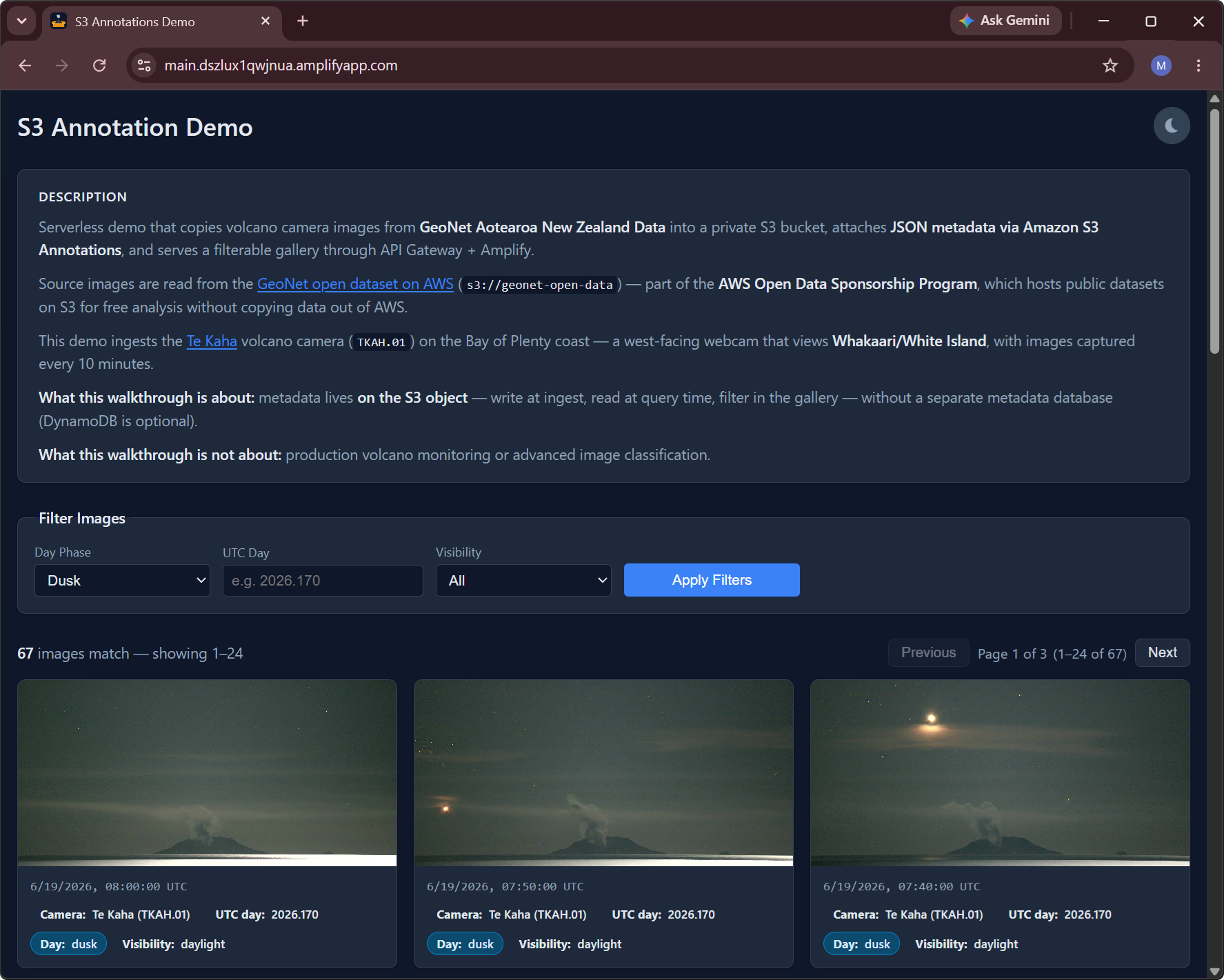This screenshot has height=980, width=1224.
Task: Click the Previous page button
Action: [928, 652]
